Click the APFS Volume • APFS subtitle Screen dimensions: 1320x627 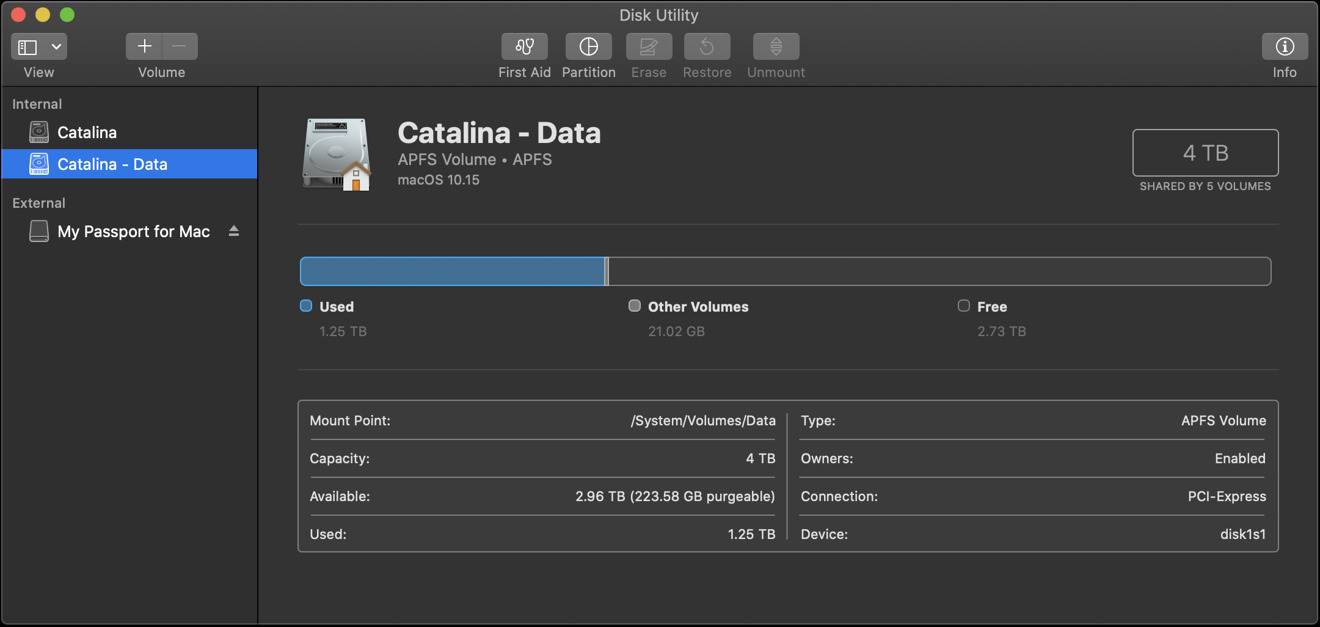(x=474, y=159)
